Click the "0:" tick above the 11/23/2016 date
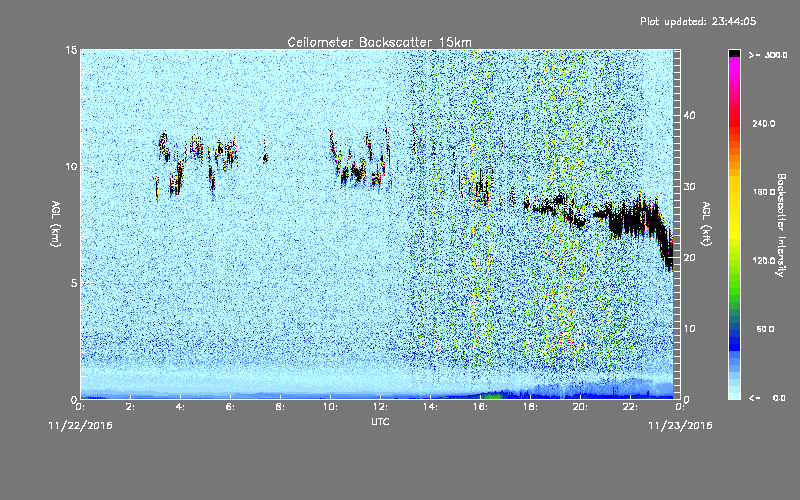Screen dimensions: 800x500 (x=680, y=407)
